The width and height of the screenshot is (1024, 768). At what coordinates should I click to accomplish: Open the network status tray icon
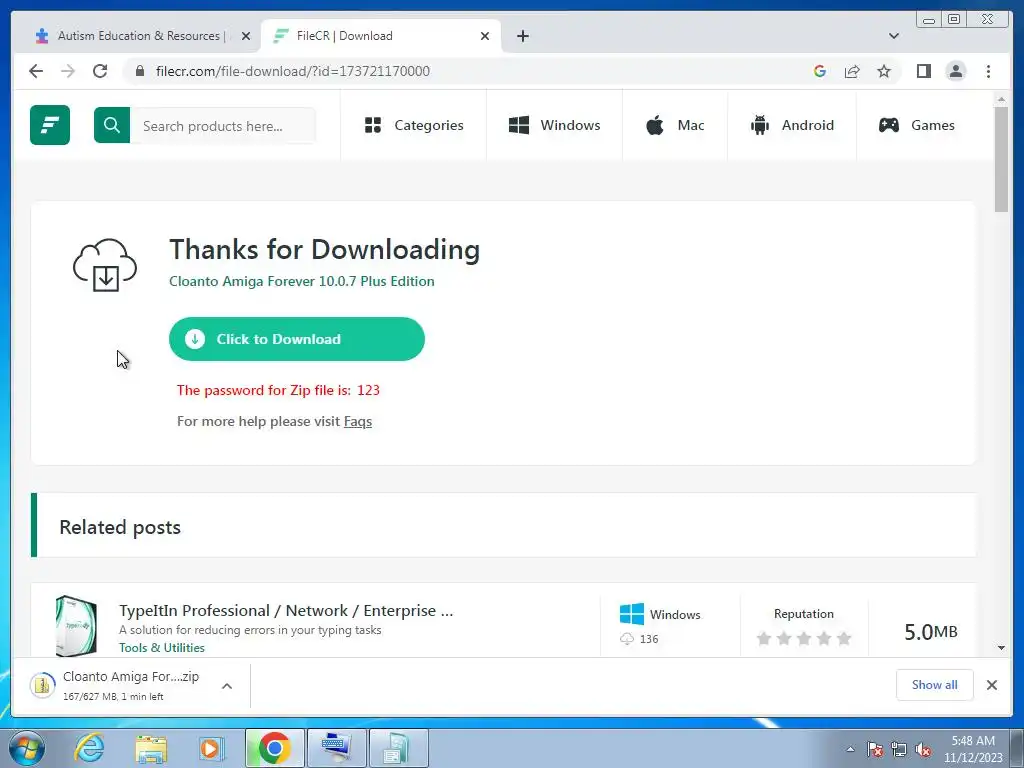(x=899, y=750)
